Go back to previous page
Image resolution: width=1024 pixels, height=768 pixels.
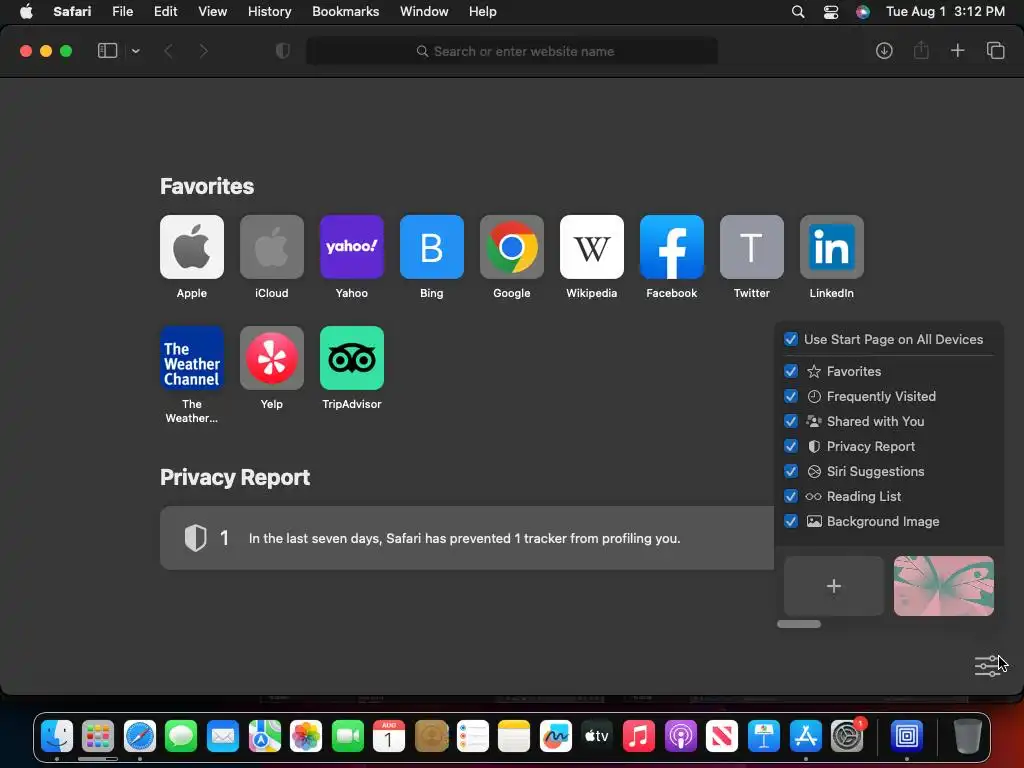(x=168, y=51)
